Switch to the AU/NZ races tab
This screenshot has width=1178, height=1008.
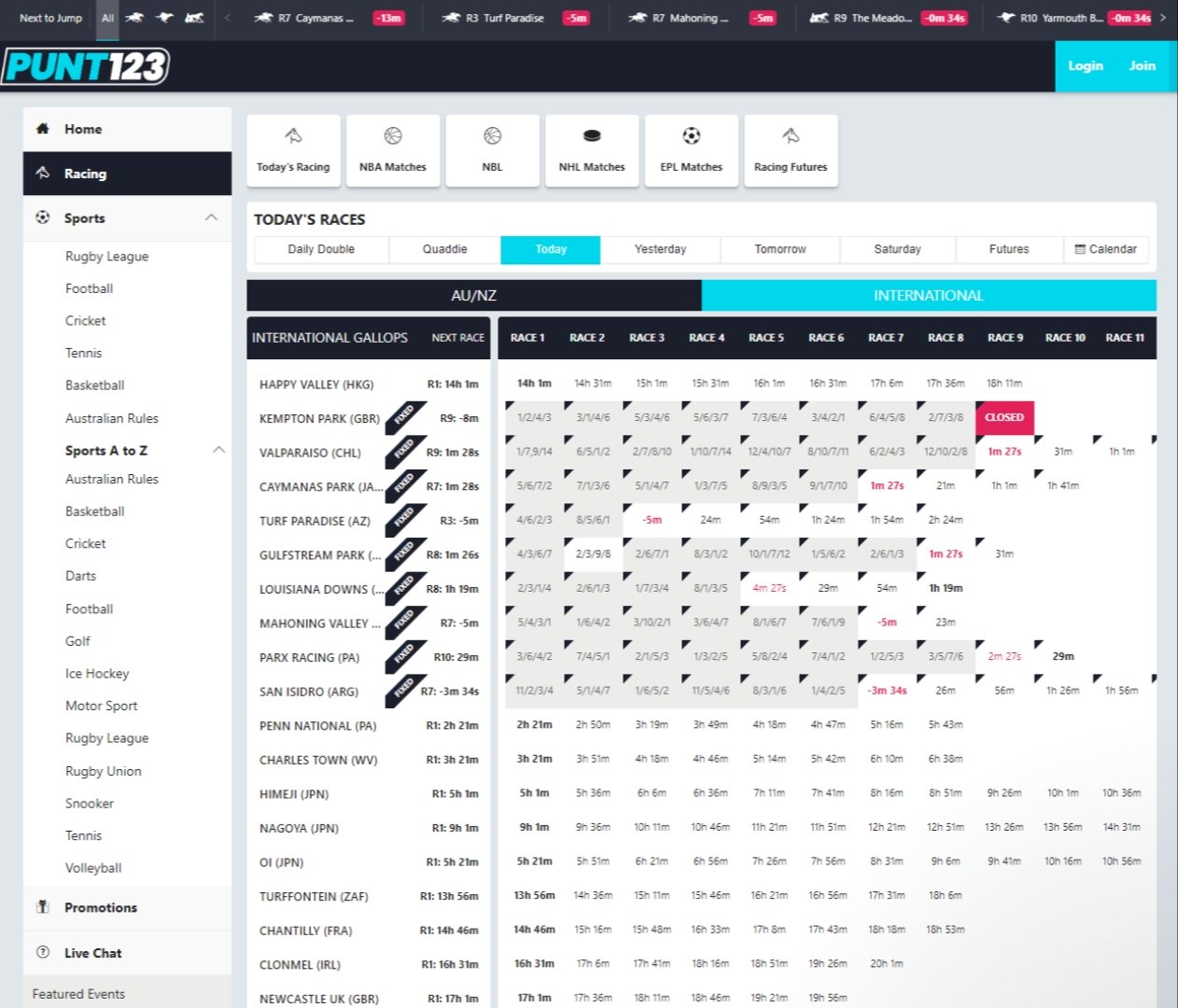click(474, 295)
